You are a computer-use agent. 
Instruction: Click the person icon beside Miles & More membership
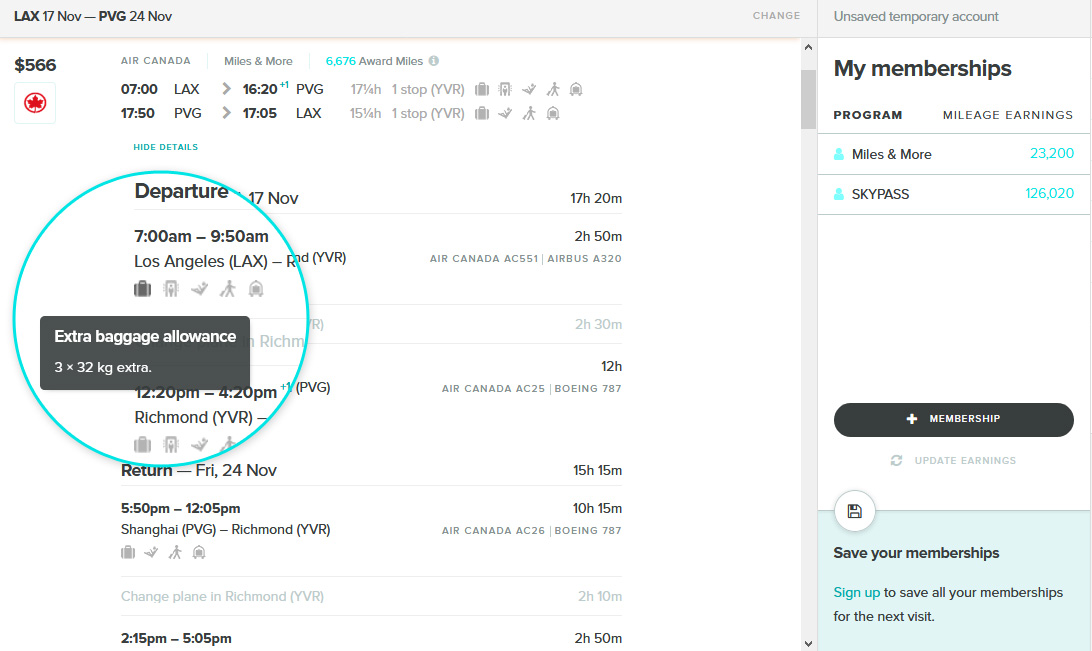[x=839, y=155]
